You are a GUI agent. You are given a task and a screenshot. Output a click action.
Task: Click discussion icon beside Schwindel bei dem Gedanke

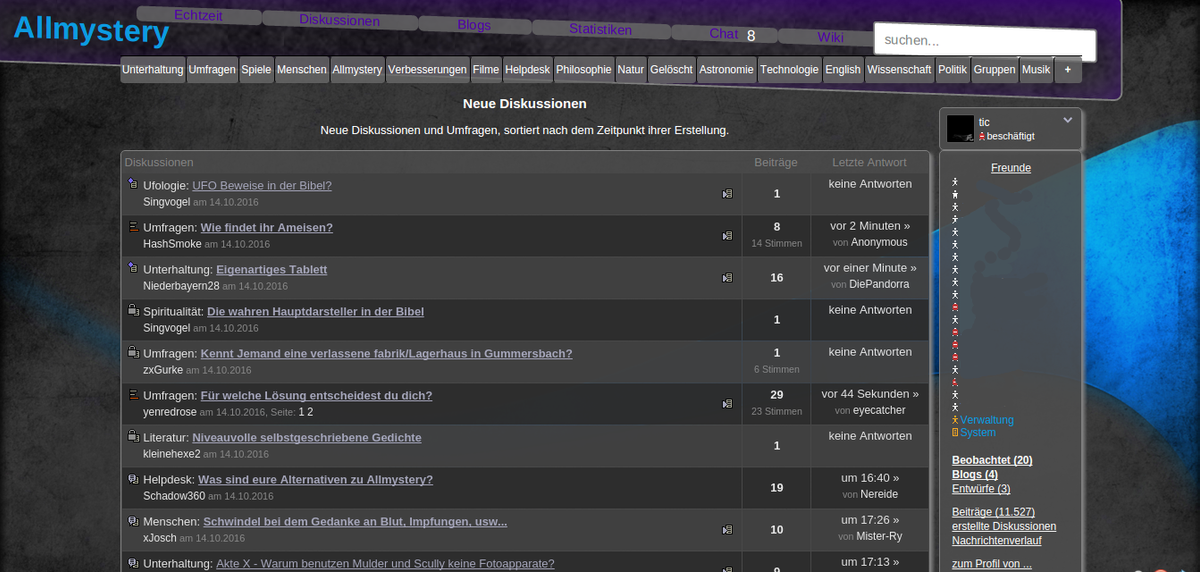pos(133,521)
